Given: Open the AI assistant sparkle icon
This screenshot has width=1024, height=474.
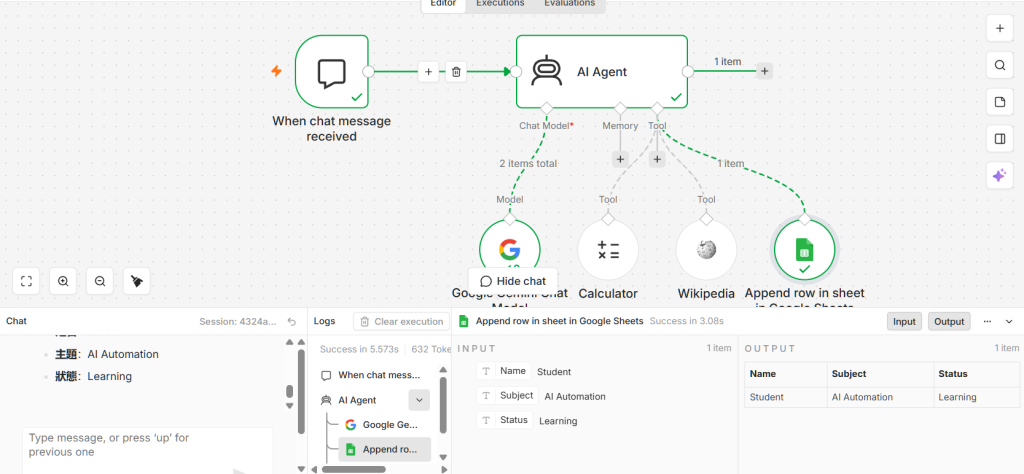Looking at the screenshot, I should 999,176.
